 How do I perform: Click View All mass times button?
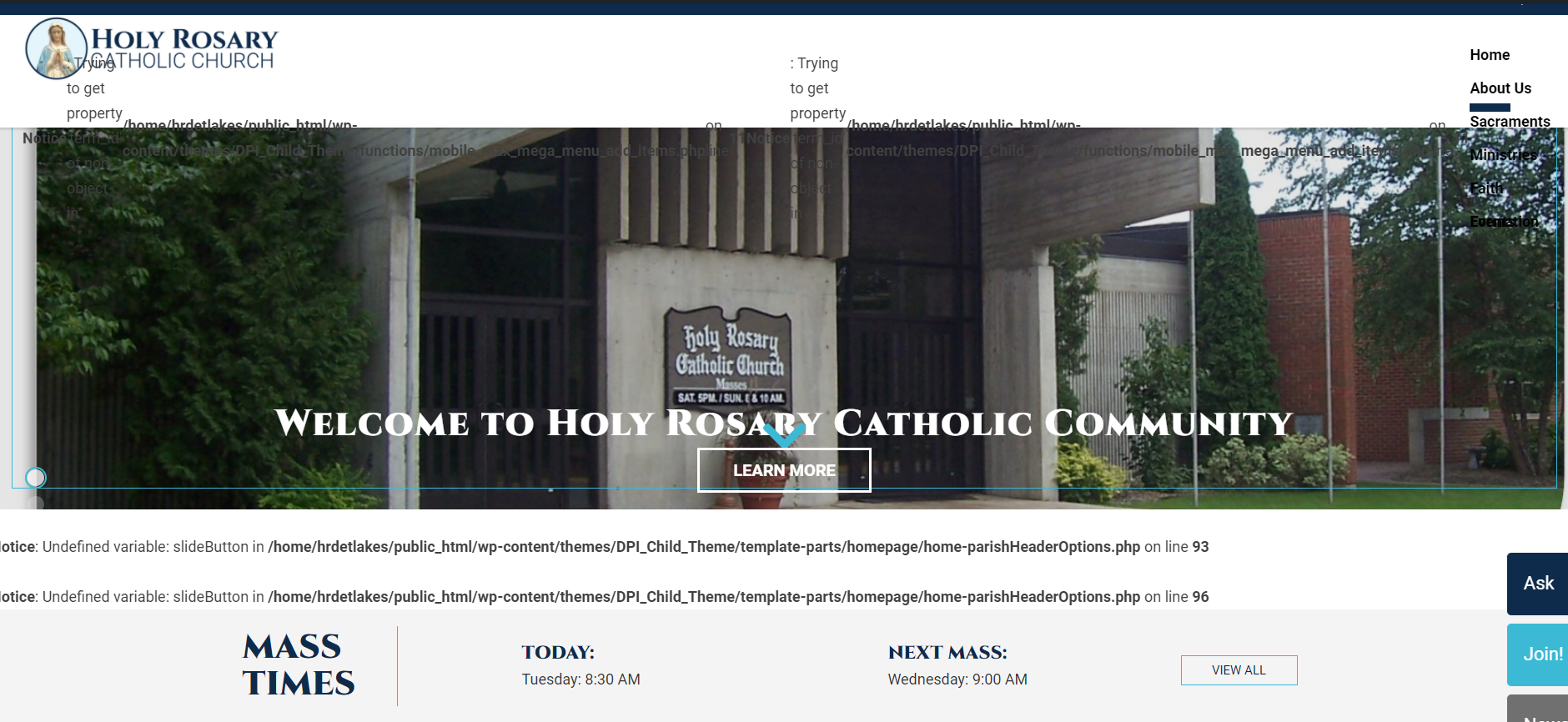[x=1238, y=670]
